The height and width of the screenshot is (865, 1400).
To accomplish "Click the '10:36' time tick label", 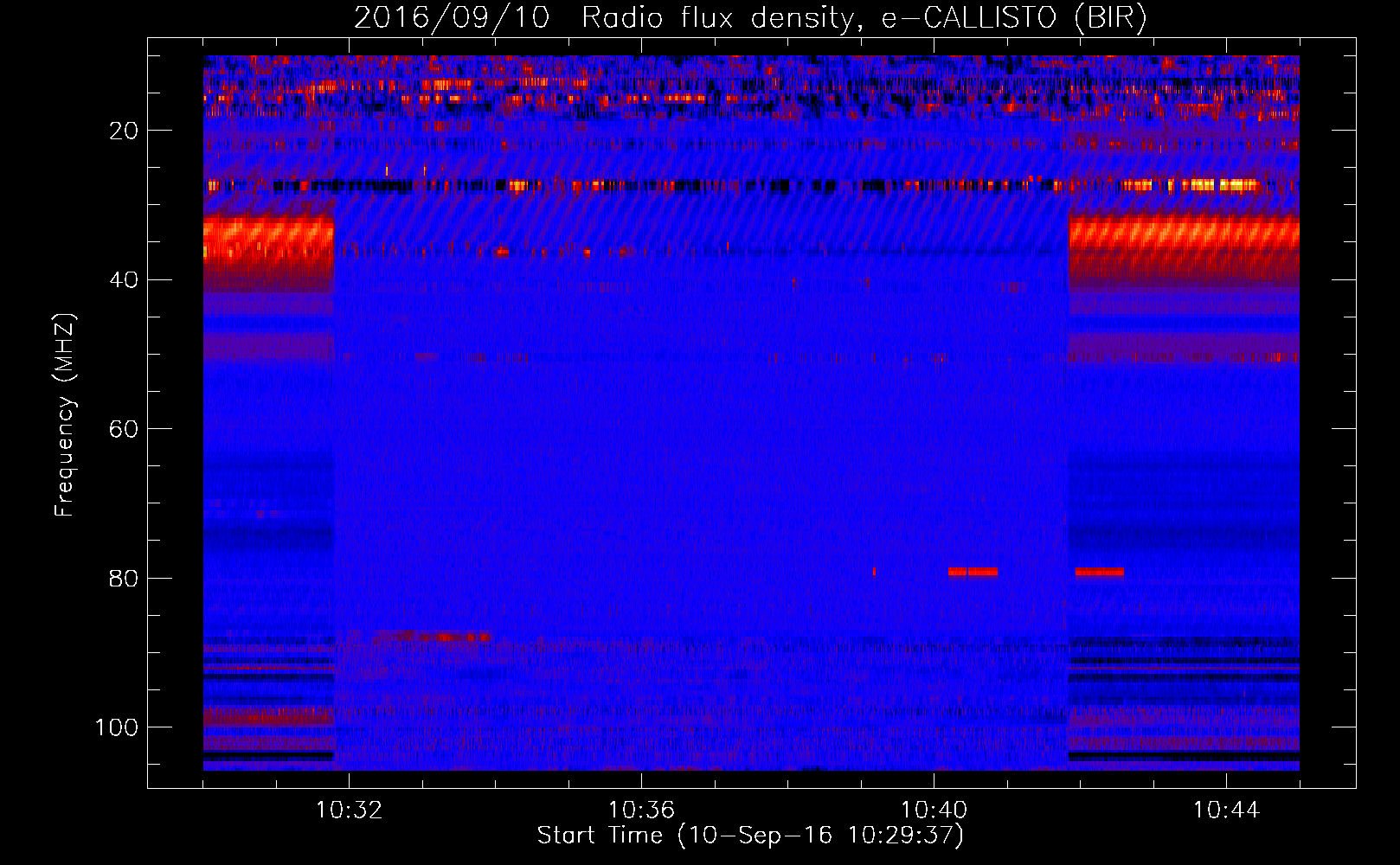I will point(641,811).
